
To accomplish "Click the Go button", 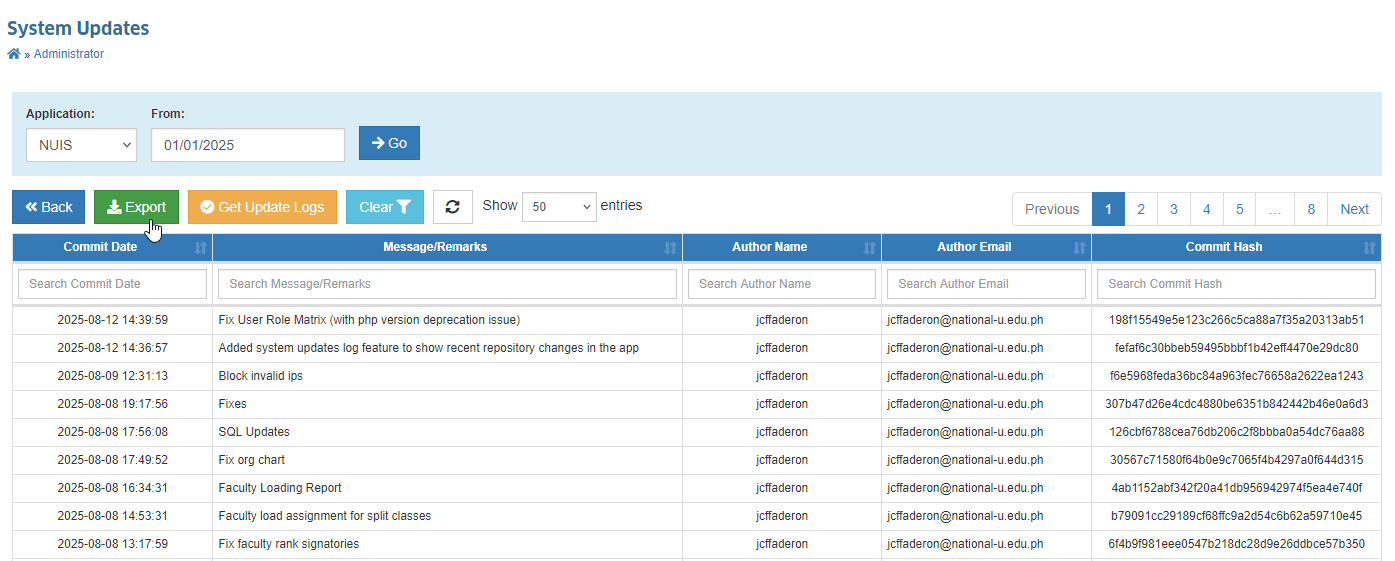I will click(x=389, y=143).
